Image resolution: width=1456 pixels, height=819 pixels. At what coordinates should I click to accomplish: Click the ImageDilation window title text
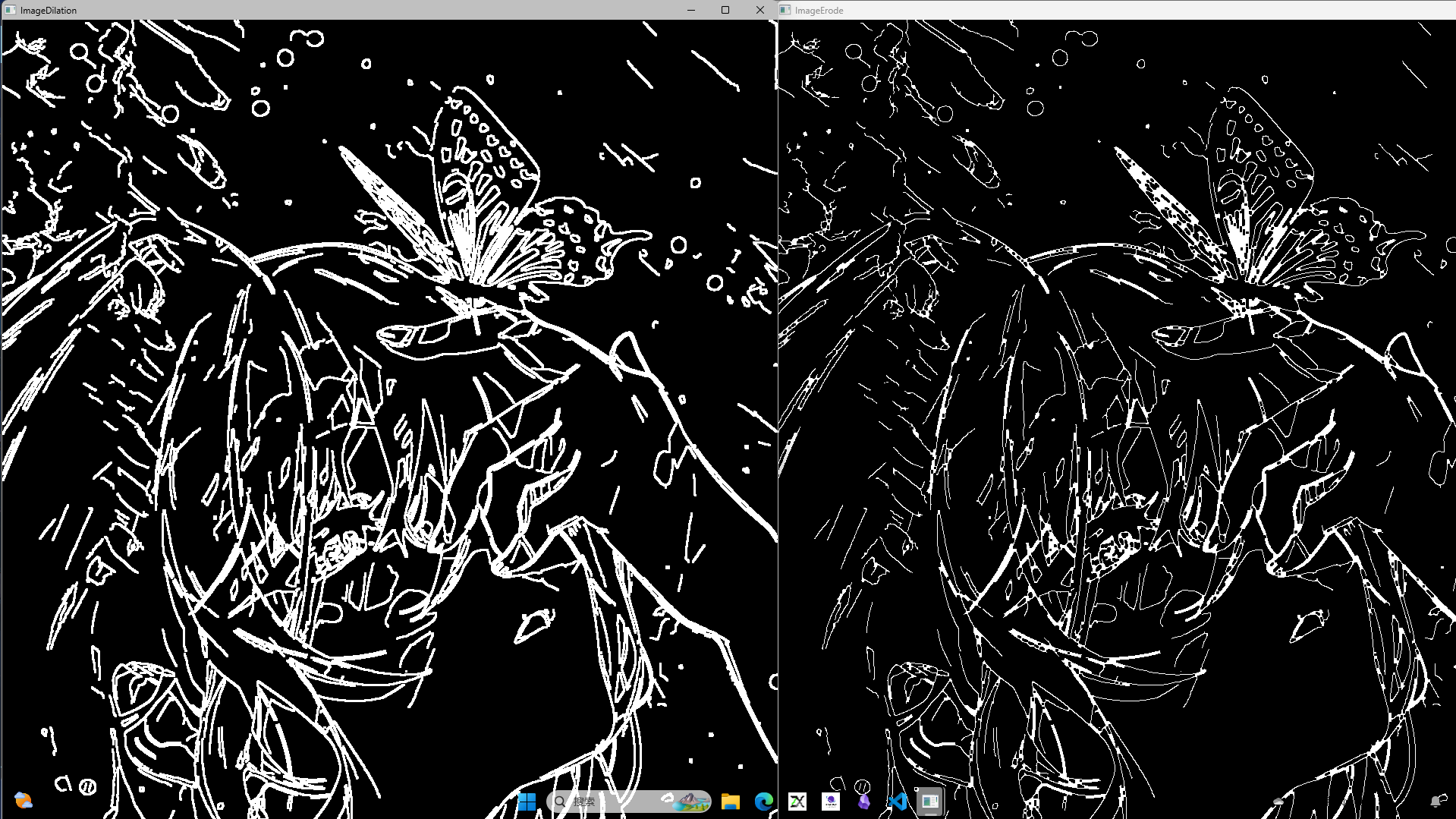click(49, 11)
